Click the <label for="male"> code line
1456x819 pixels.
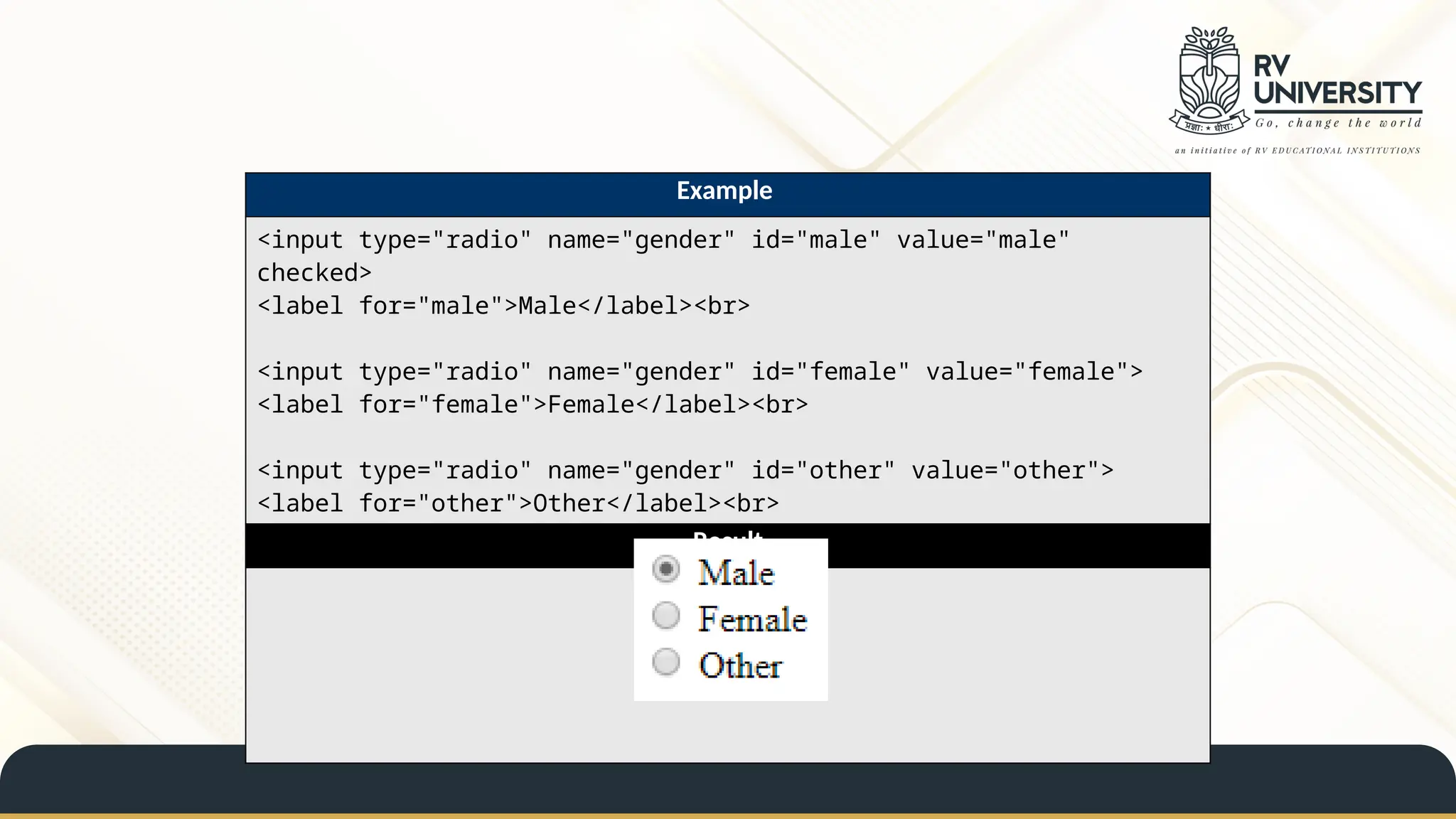point(503,306)
